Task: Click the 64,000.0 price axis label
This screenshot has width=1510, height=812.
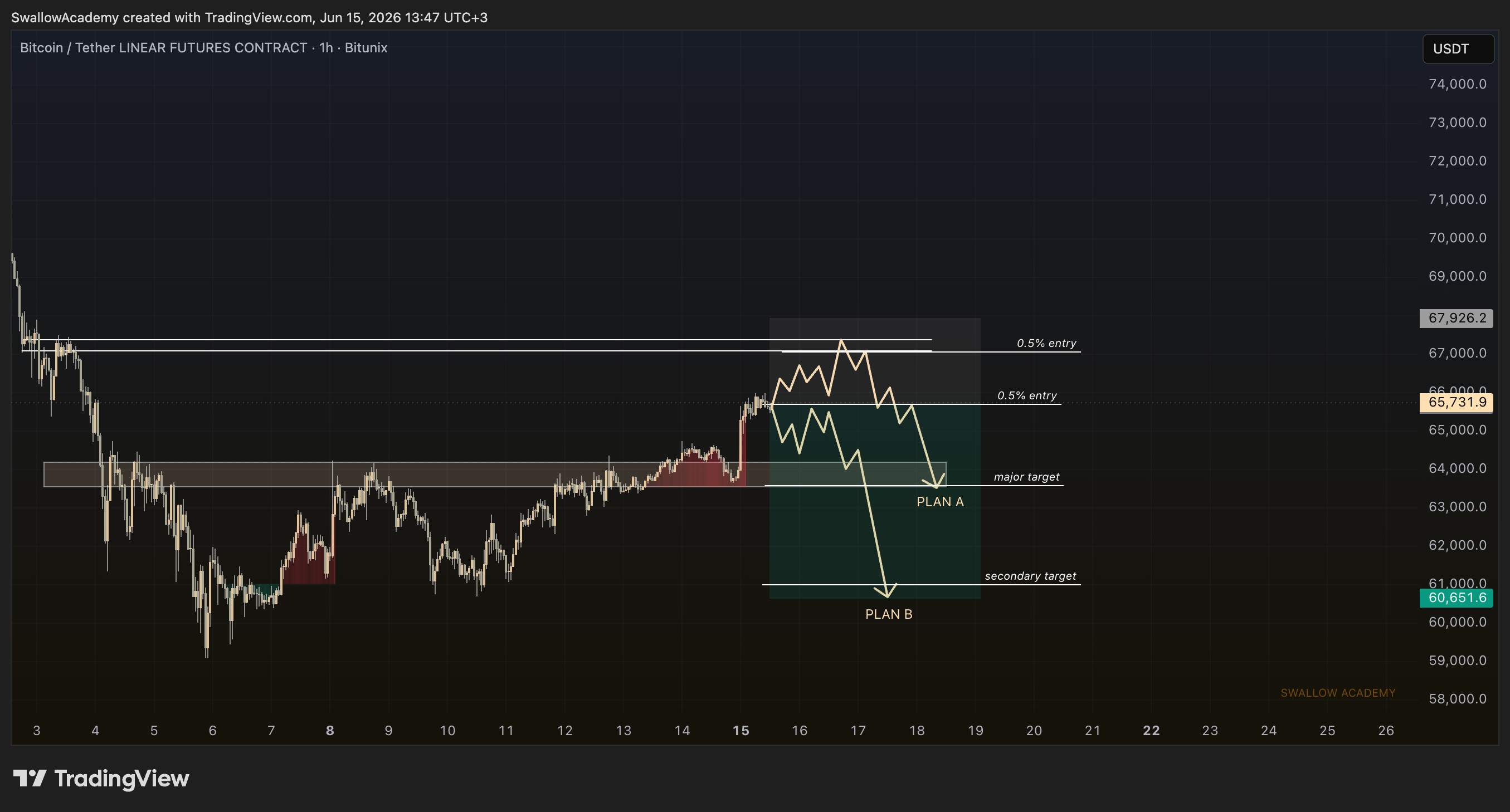Action: 1457,468
